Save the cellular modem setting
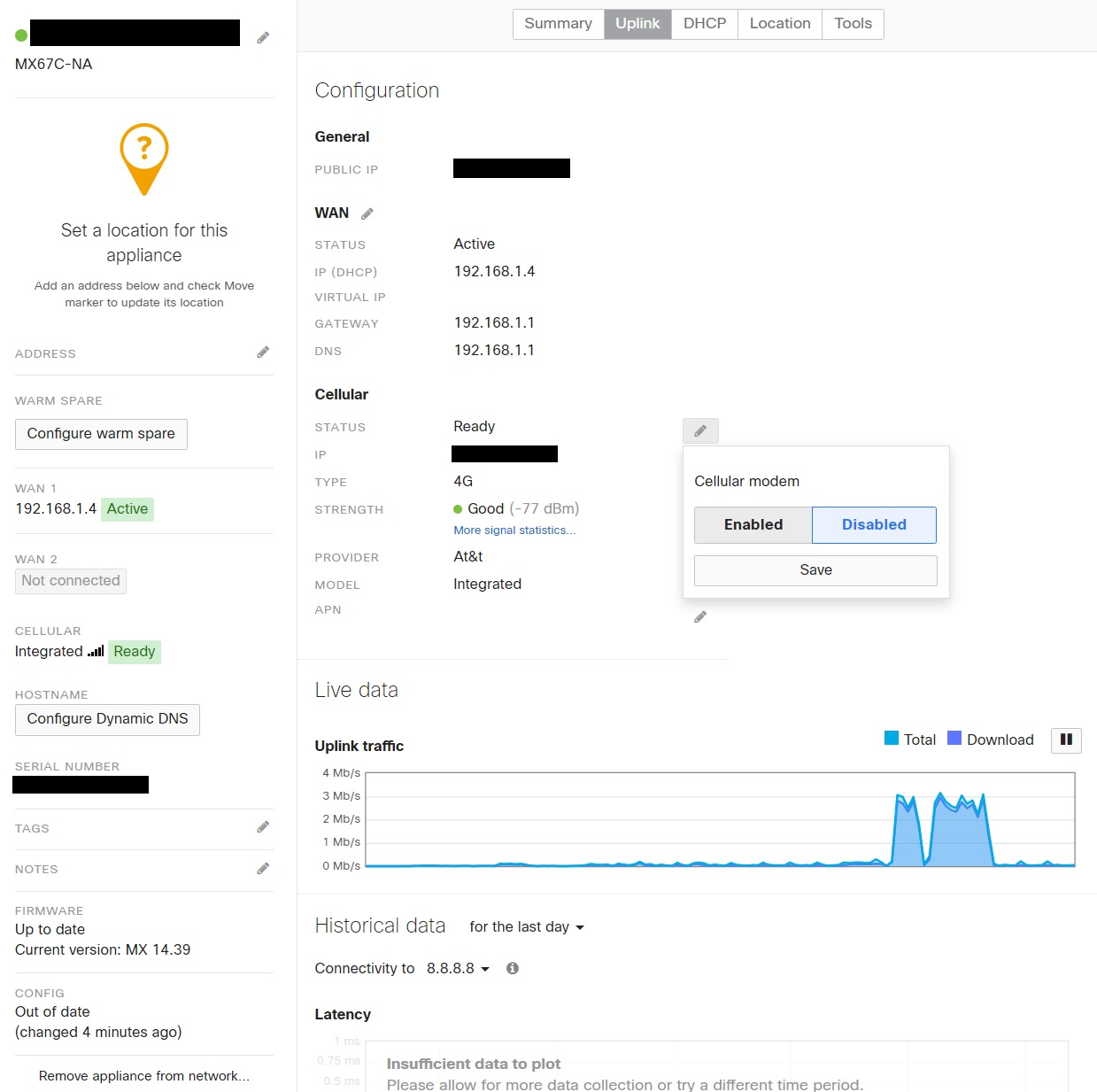The height and width of the screenshot is (1092, 1097). click(815, 569)
